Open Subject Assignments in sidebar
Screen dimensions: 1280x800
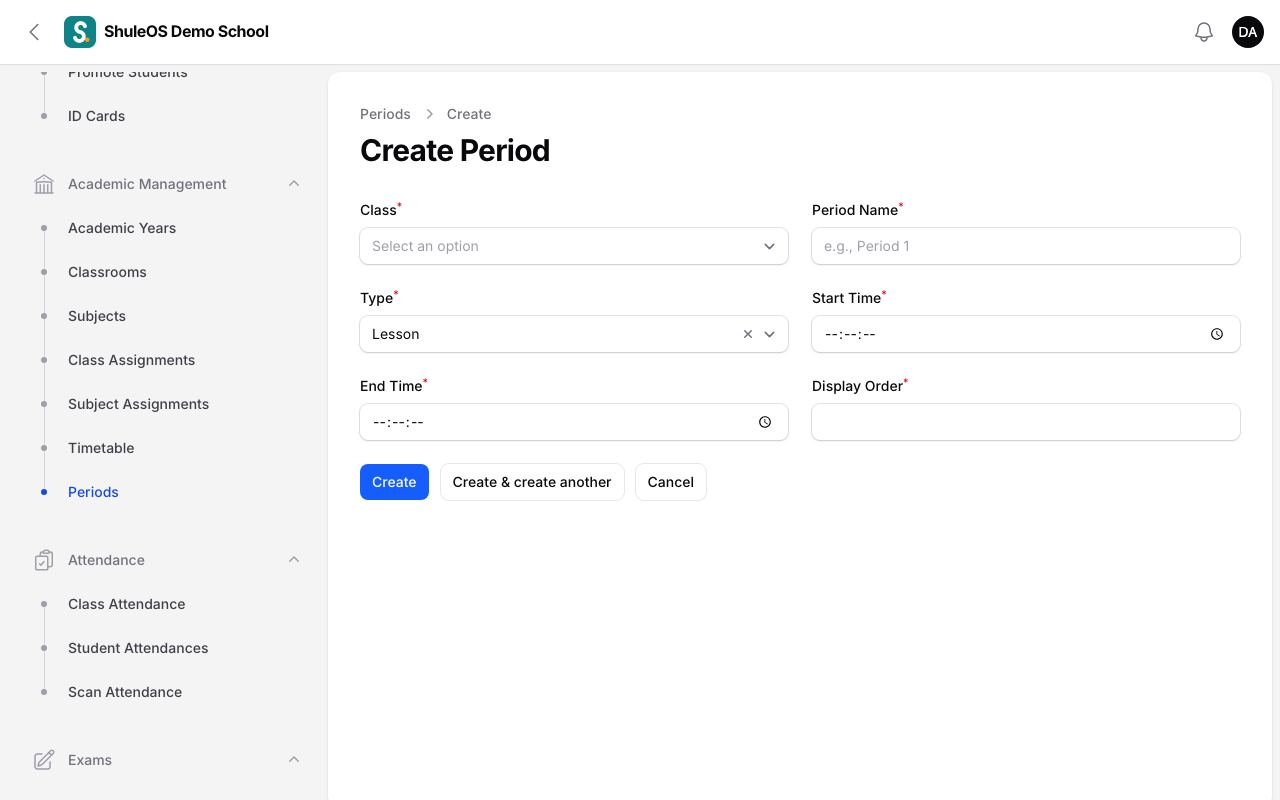click(139, 404)
